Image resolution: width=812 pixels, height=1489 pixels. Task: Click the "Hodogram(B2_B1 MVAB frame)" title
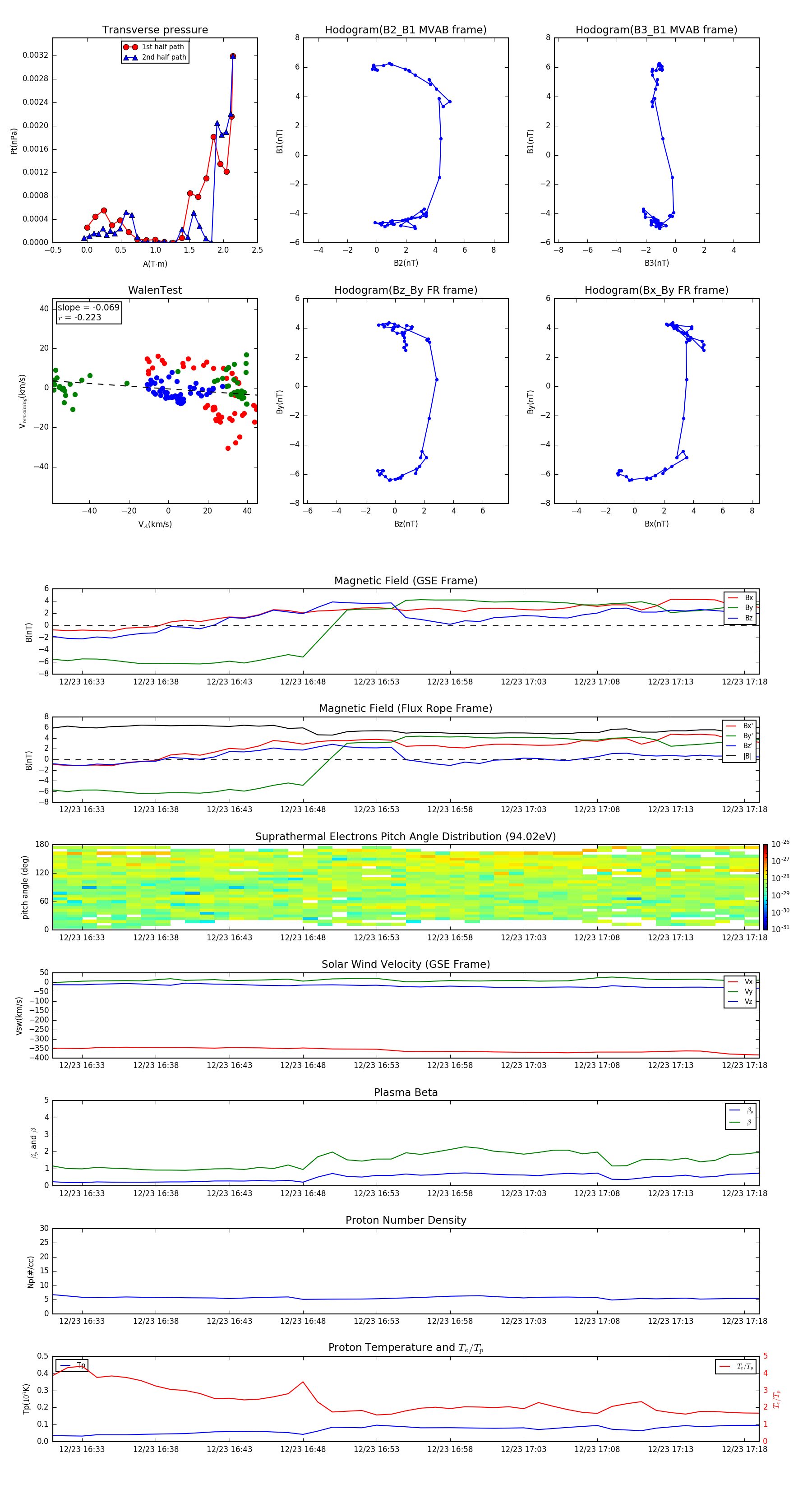coord(406,30)
